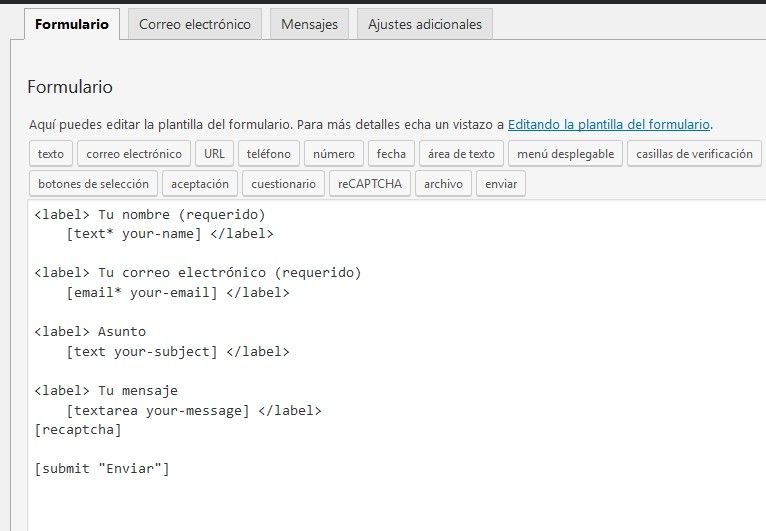Place cursor on '[submit "Enviar"]' line
Viewport: 766px width, 531px height.
[x=102, y=469]
